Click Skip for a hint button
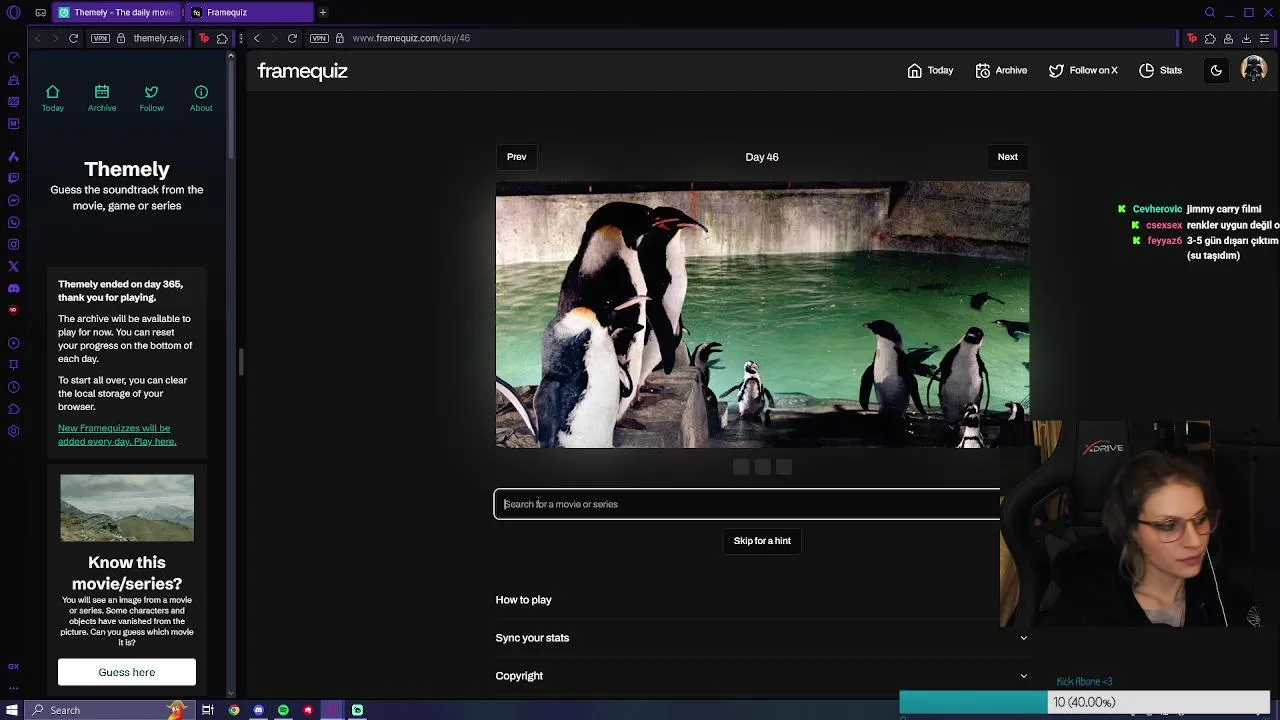This screenshot has width=1280, height=720. (x=762, y=541)
